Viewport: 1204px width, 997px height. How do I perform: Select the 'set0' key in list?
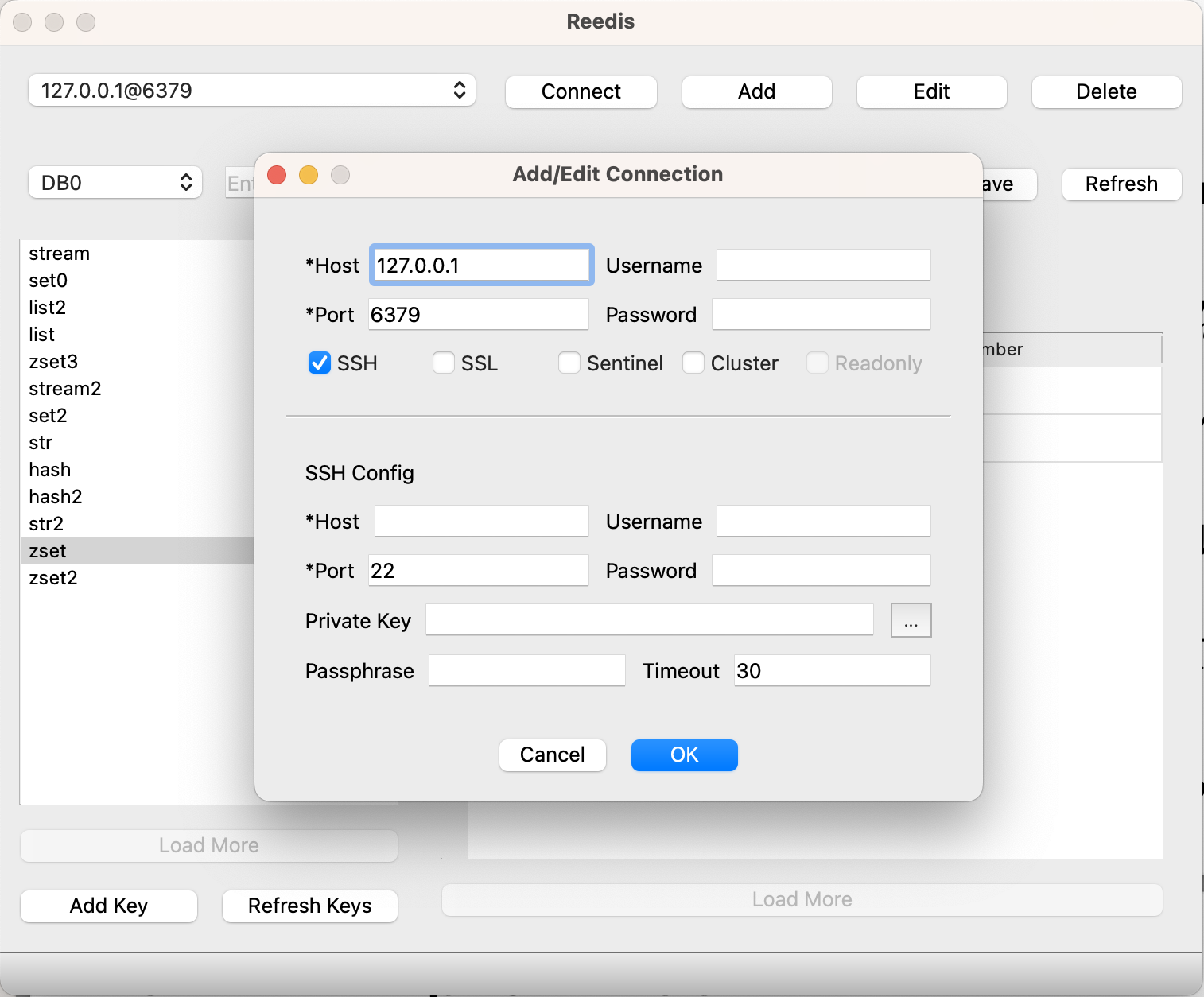click(137, 281)
